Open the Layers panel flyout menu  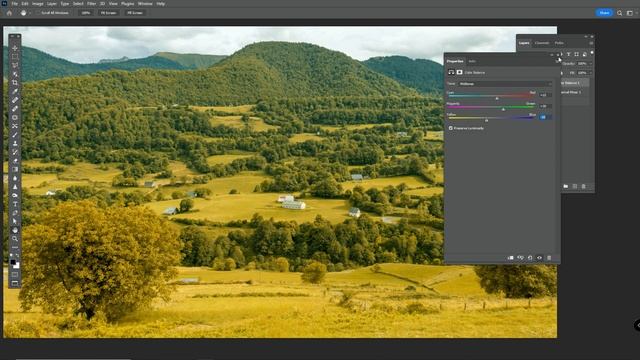coord(591,43)
